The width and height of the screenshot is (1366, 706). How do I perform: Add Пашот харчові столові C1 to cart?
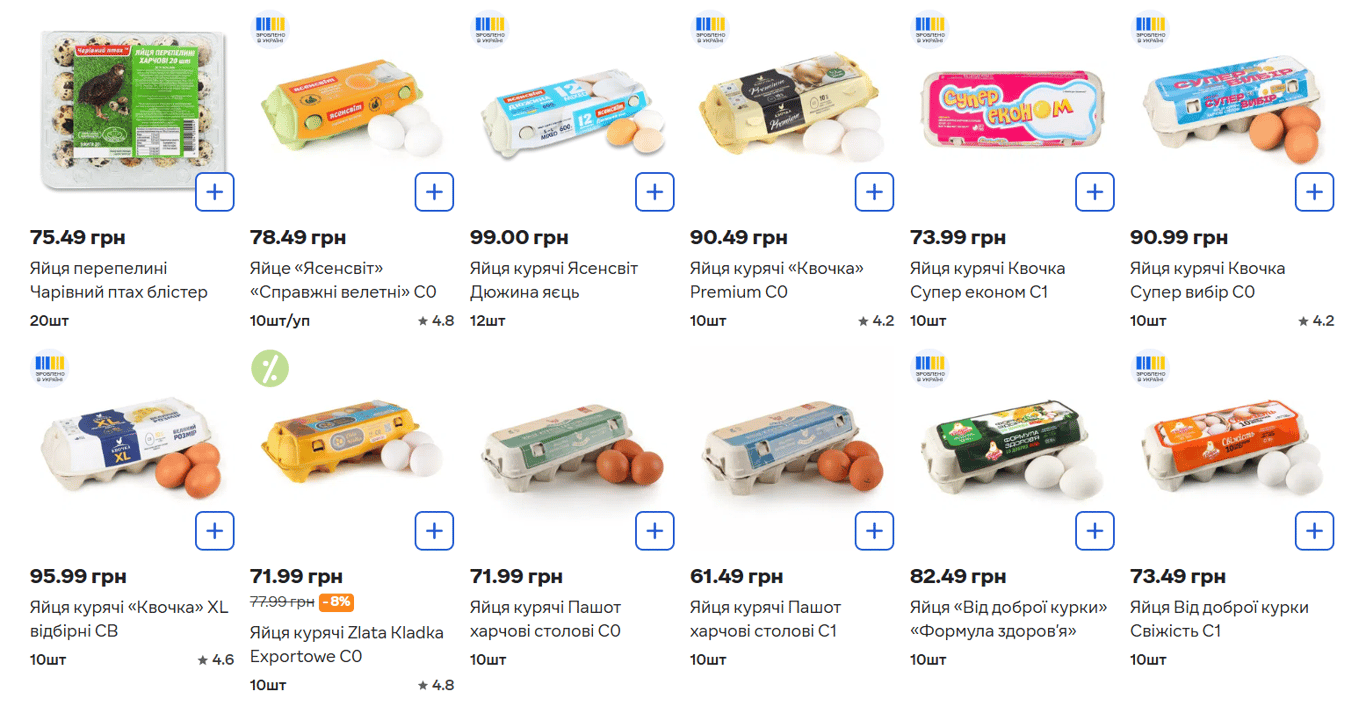[x=874, y=531]
